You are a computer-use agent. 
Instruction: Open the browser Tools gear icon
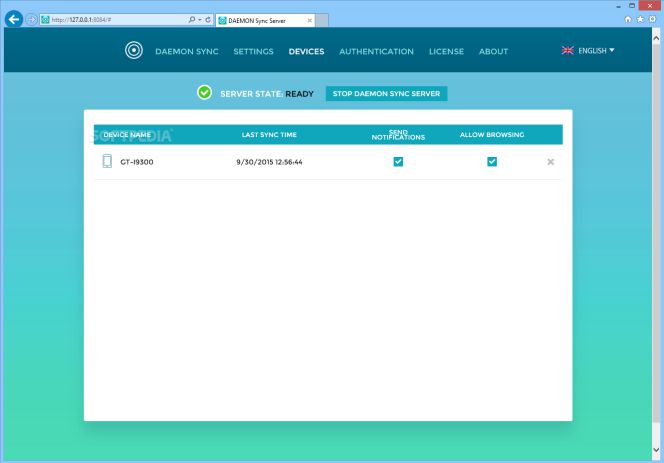653,19
